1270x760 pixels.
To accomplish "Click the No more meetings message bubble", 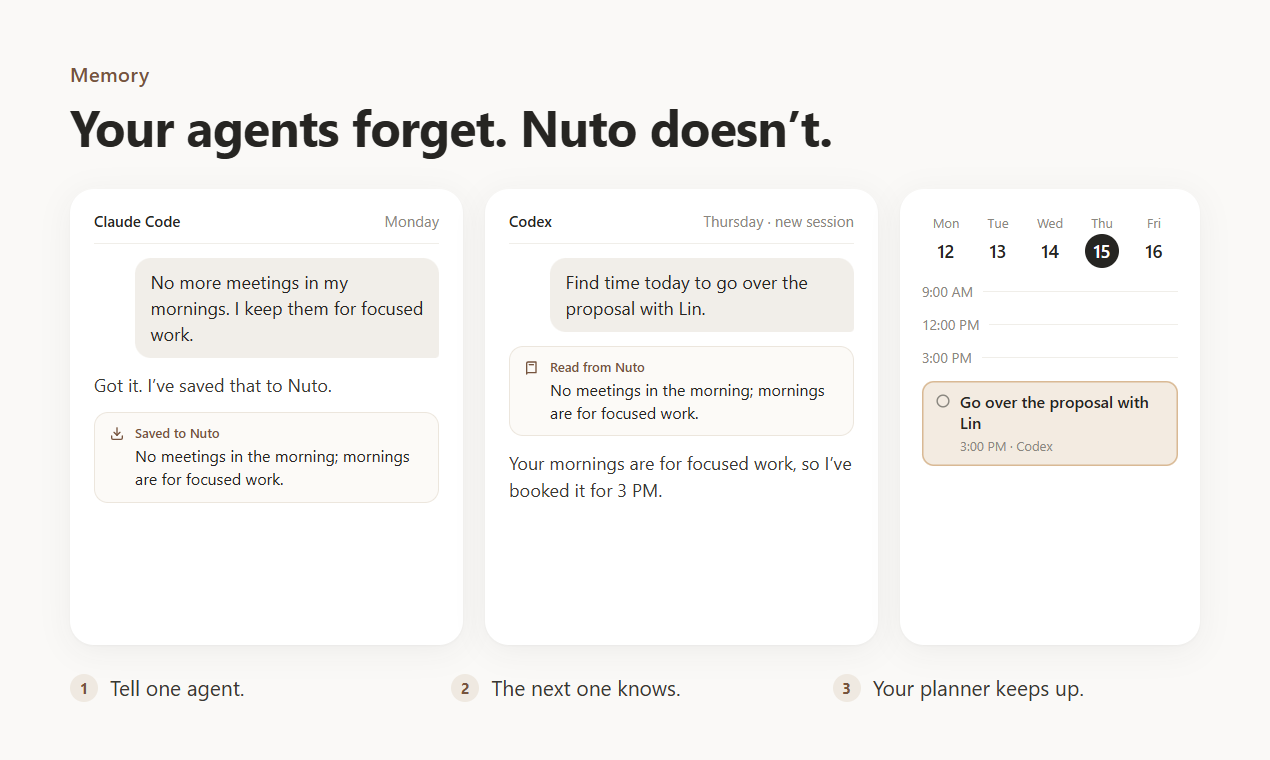I will [287, 308].
